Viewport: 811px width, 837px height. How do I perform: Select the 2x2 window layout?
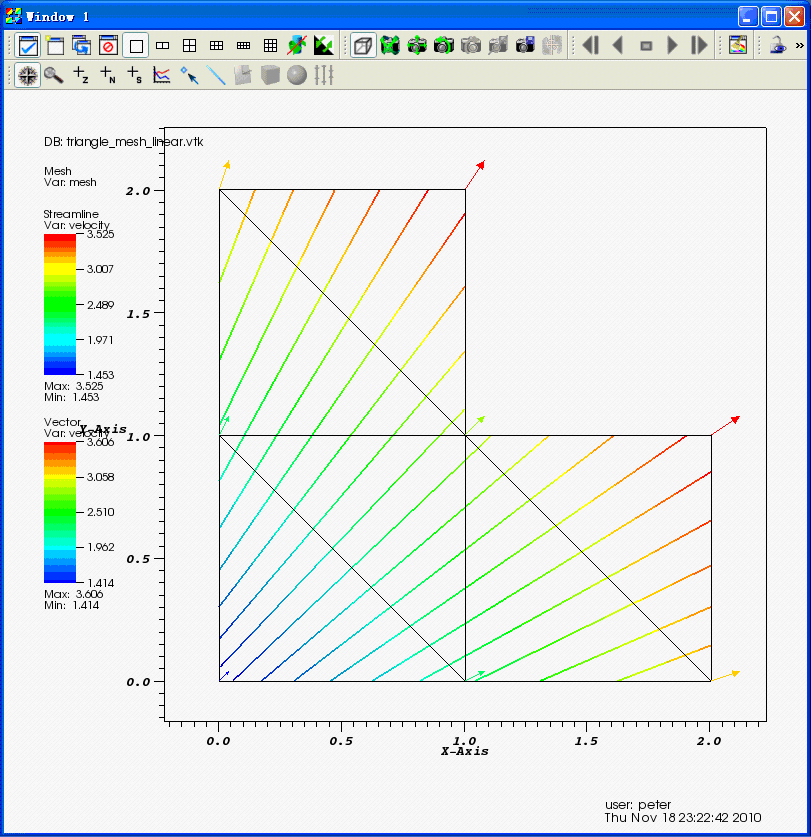[x=189, y=45]
